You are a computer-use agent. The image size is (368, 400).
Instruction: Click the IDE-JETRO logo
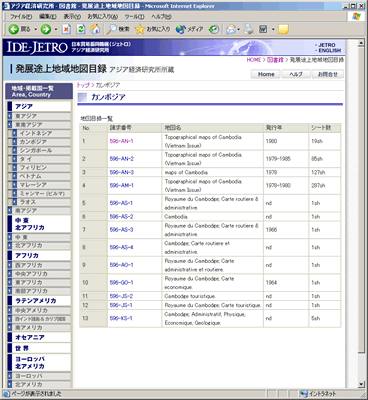pos(37,47)
